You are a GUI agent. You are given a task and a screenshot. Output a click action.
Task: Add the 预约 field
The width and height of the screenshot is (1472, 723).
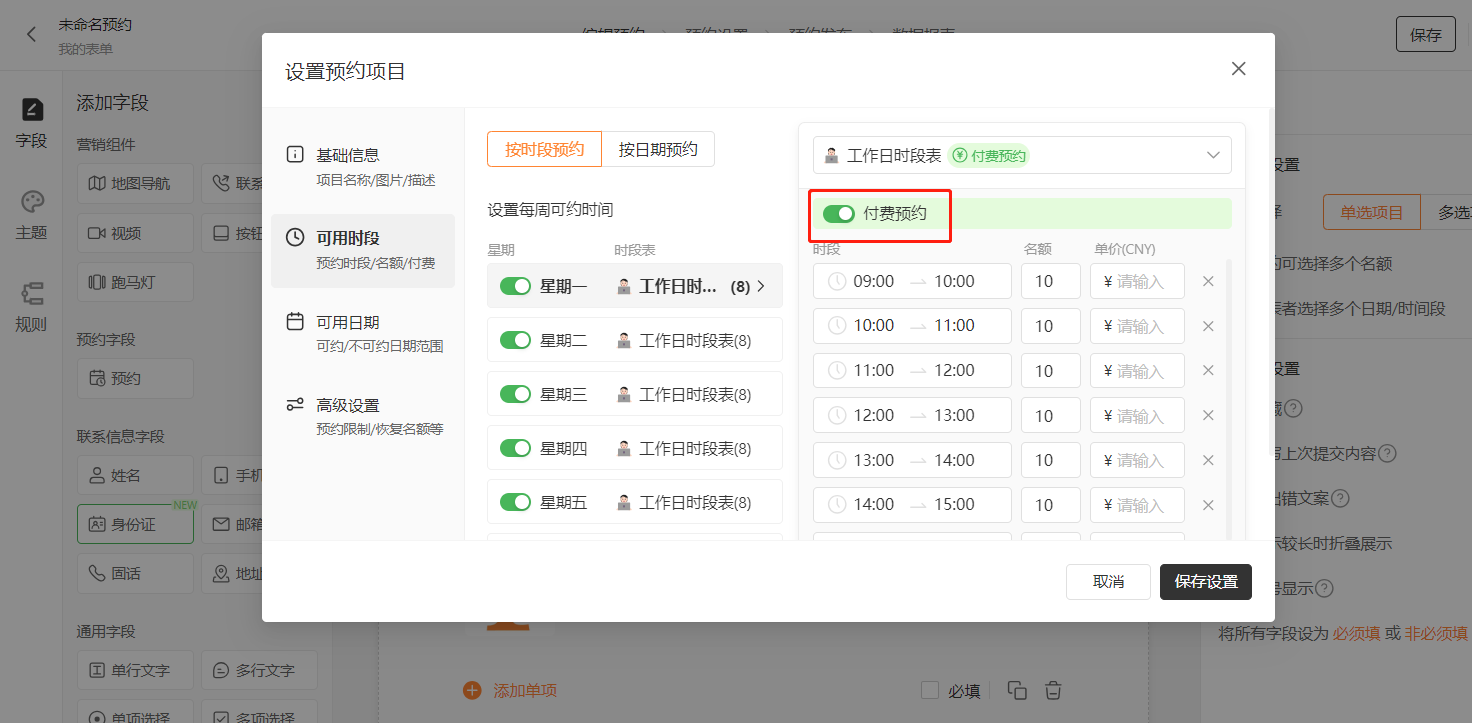pos(135,379)
